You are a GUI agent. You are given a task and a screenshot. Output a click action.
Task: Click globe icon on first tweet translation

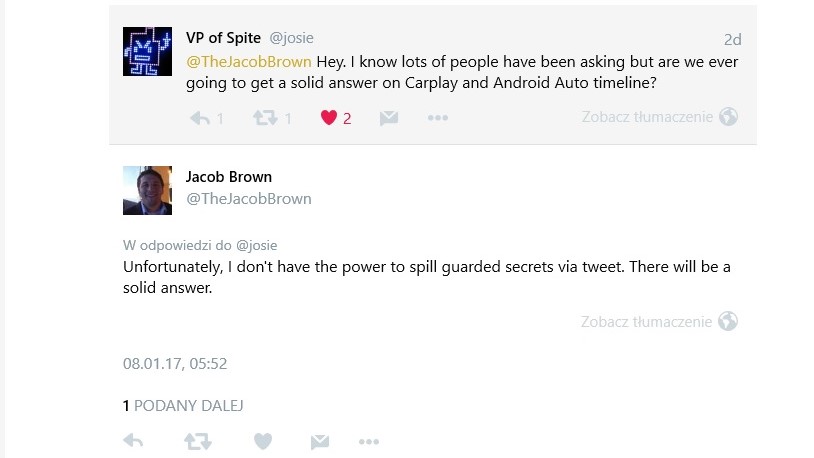[x=728, y=117]
